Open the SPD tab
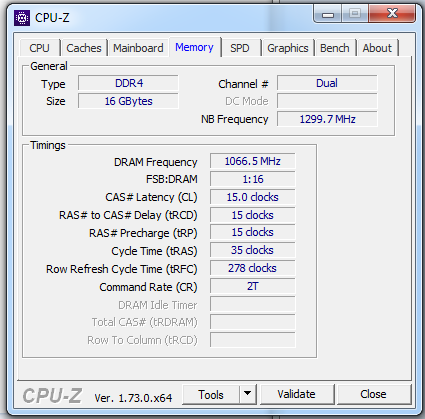The image size is (425, 419). coord(240,48)
